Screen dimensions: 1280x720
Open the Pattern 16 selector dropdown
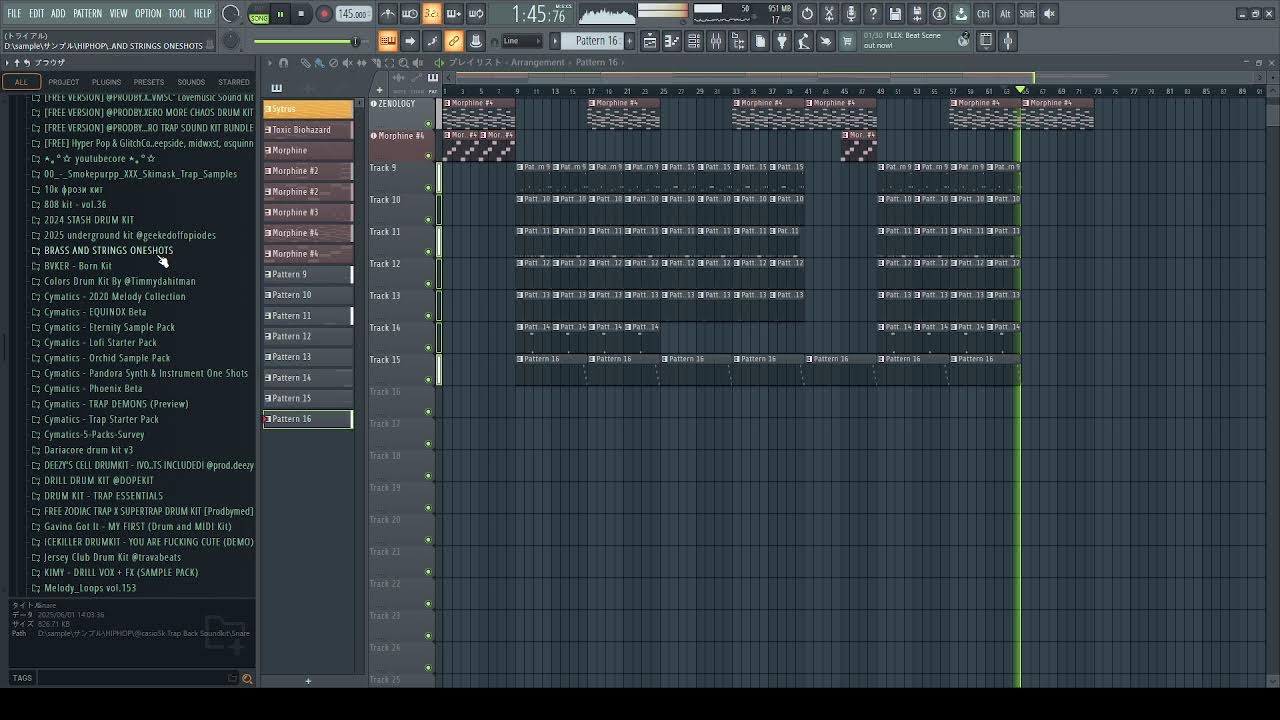pos(597,41)
